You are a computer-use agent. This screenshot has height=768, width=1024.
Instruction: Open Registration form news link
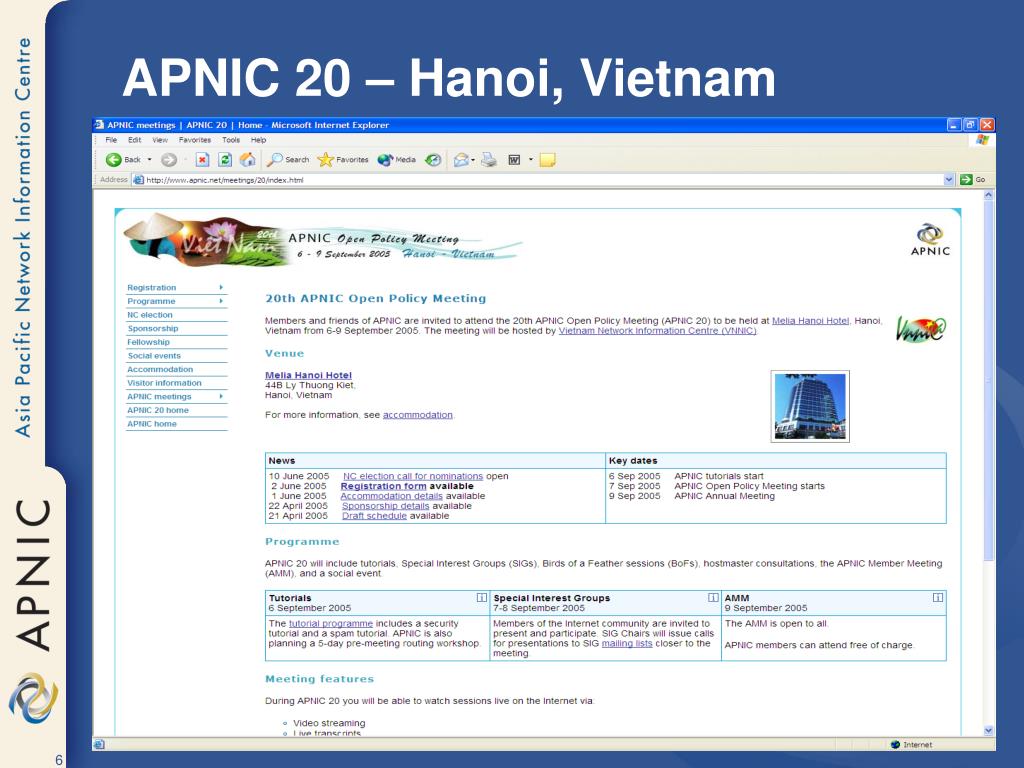[x=383, y=486]
